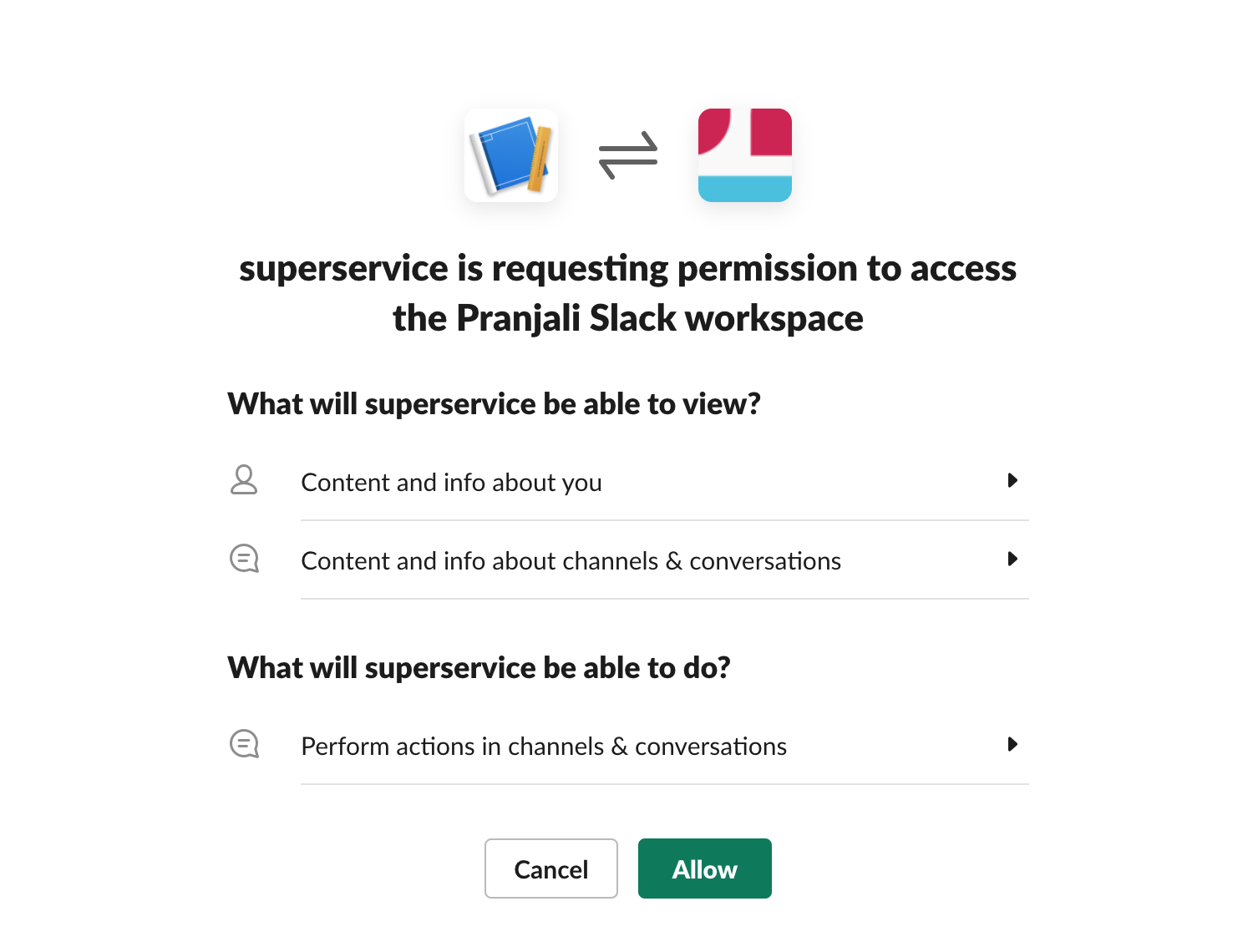Expand the channels & conversations info arrow
The width and height of the screenshot is (1253, 952).
click(x=1012, y=559)
